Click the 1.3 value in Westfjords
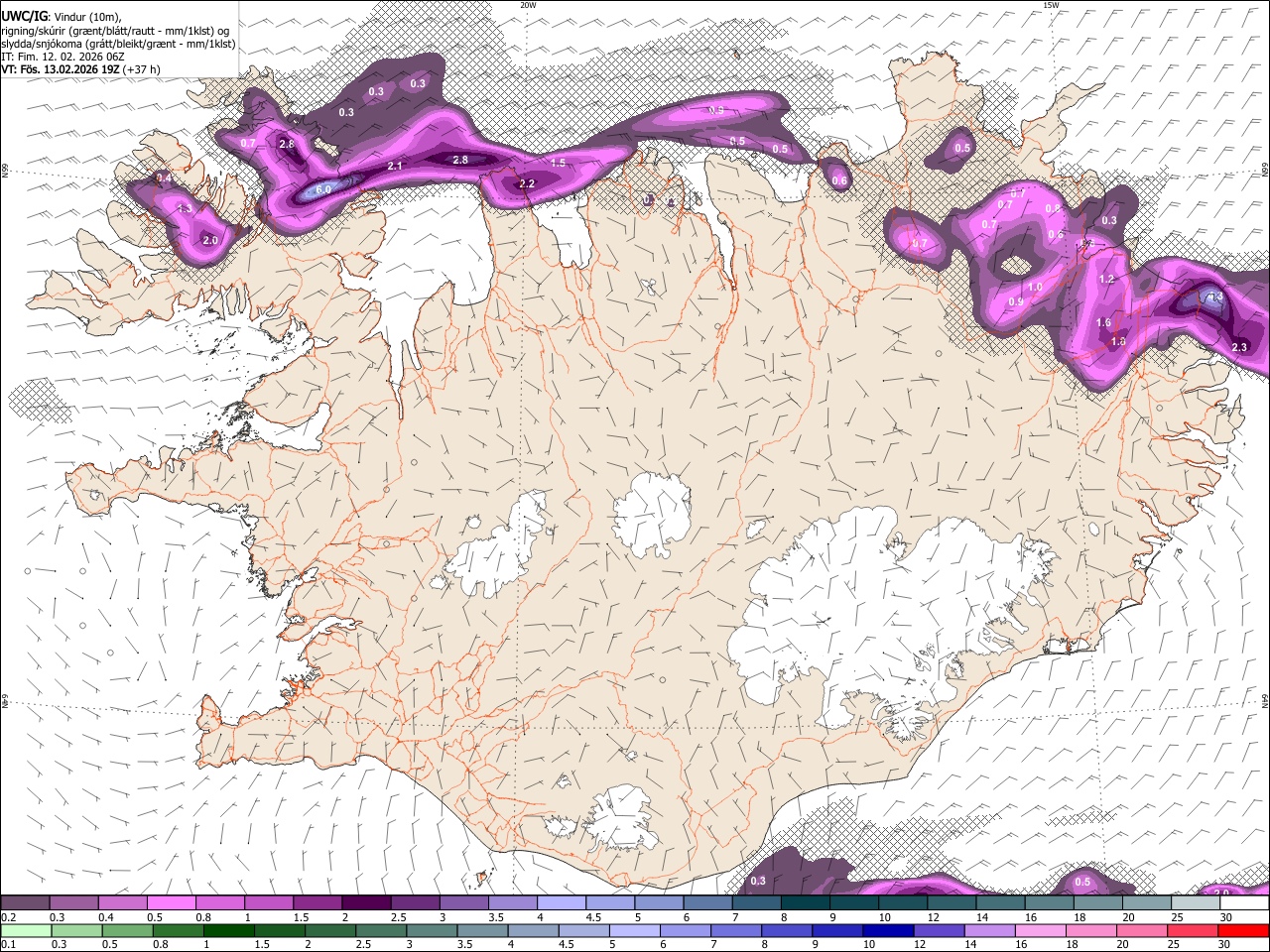 185,208
